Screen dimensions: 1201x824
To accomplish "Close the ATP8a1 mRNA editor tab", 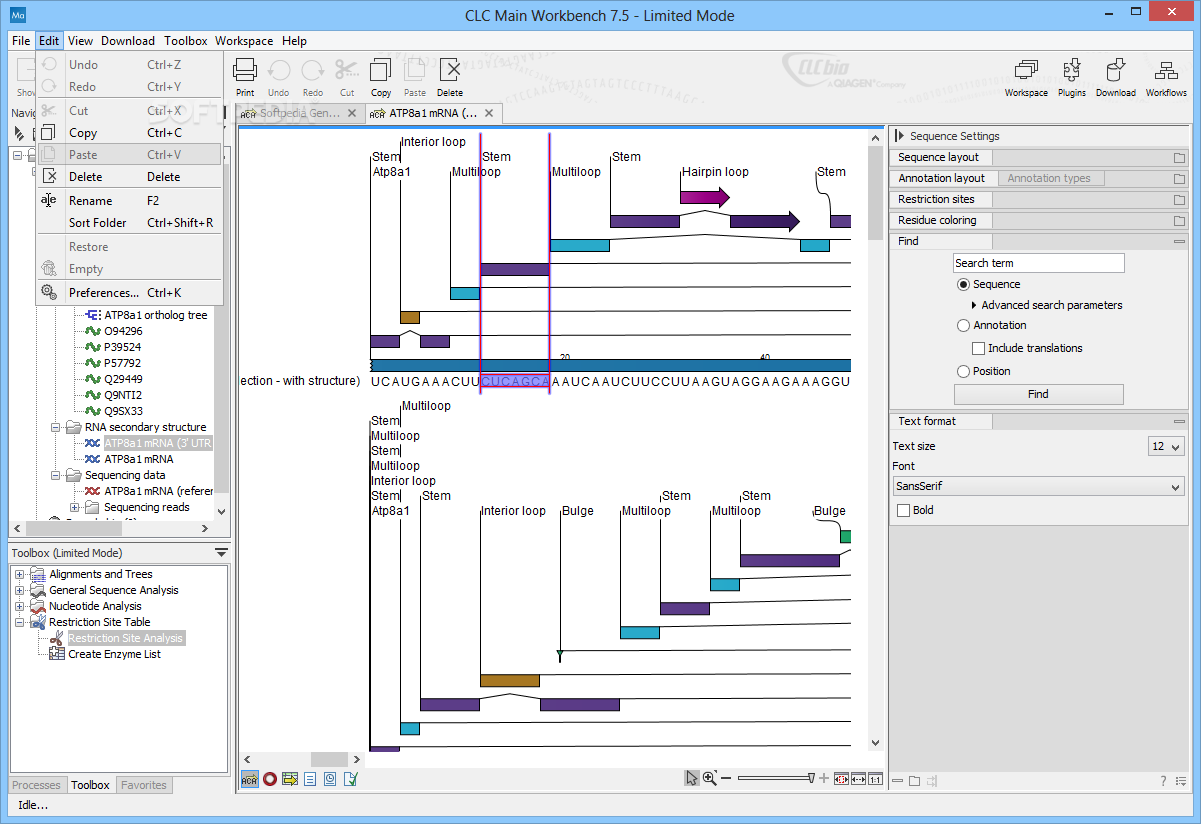I will pyautogui.click(x=491, y=113).
